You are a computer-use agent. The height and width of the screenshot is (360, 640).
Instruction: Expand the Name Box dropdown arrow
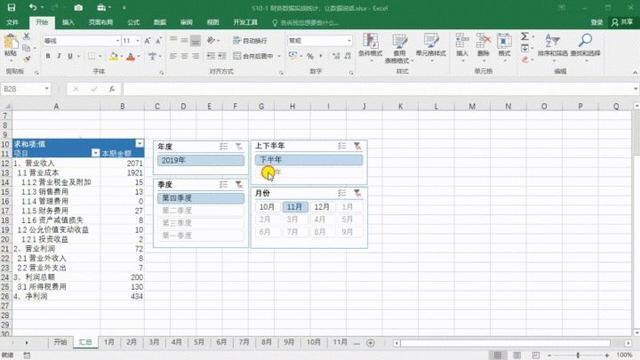47,89
